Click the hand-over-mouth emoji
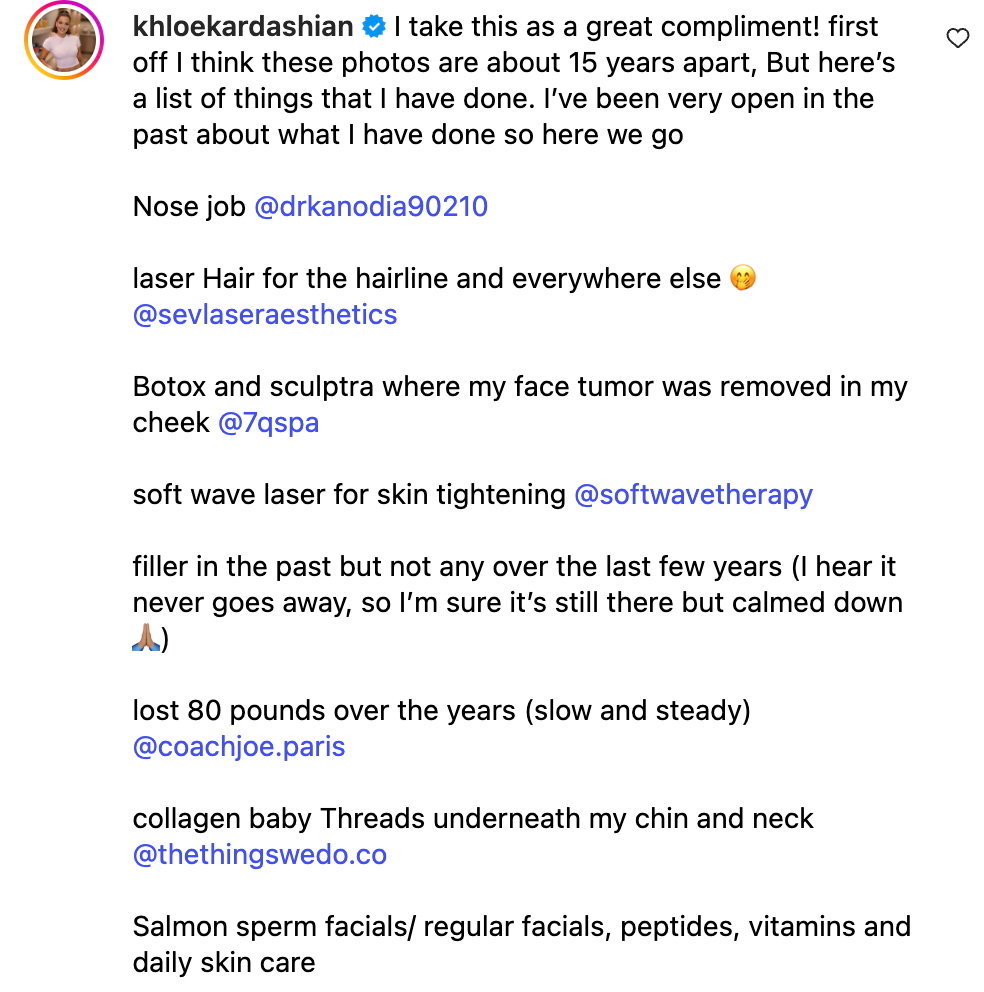Image resolution: width=984 pixels, height=992 pixels. pos(743,279)
